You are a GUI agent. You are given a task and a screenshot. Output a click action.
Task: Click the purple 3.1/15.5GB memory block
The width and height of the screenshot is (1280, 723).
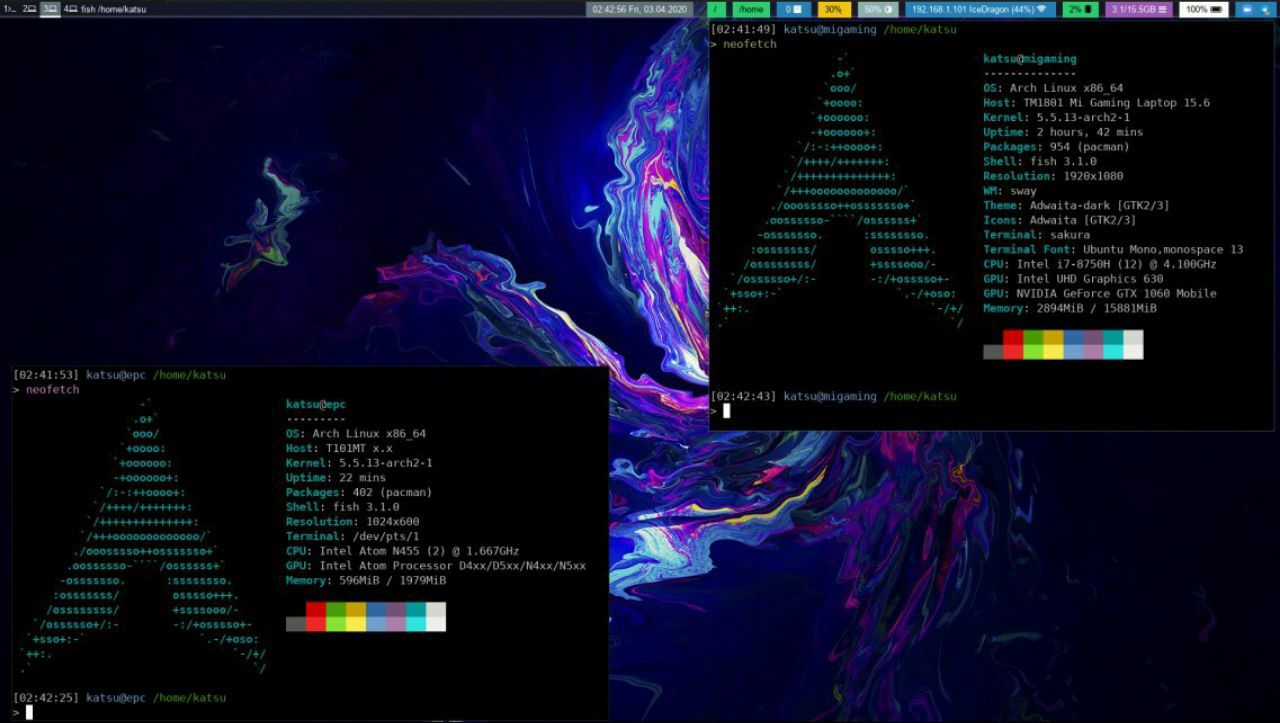click(x=1139, y=9)
